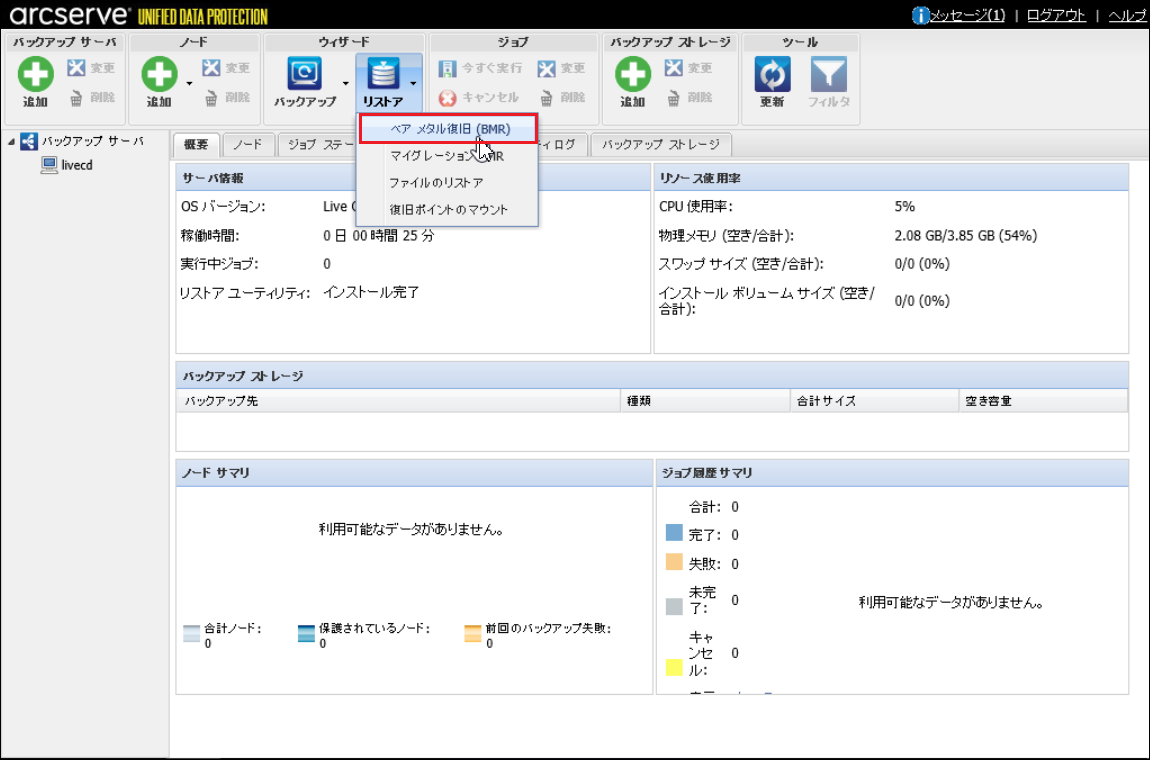The image size is (1150, 760).
Task: Click the green Add backup server icon
Action: [x=35, y=74]
